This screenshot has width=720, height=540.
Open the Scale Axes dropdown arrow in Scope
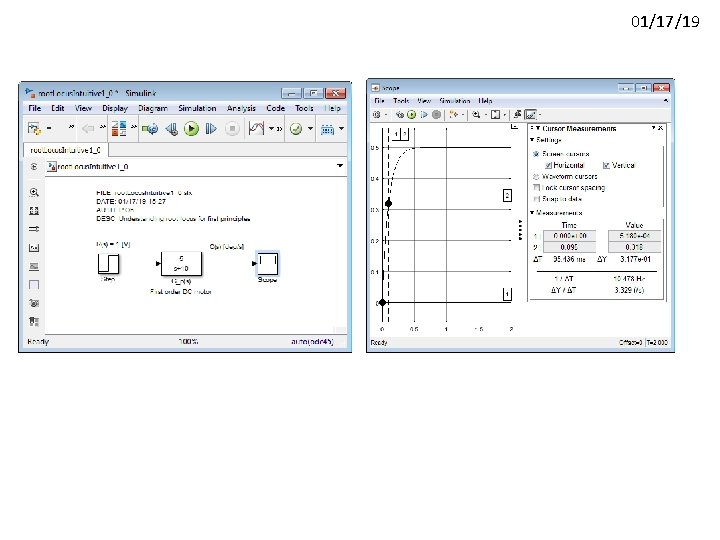pos(505,115)
